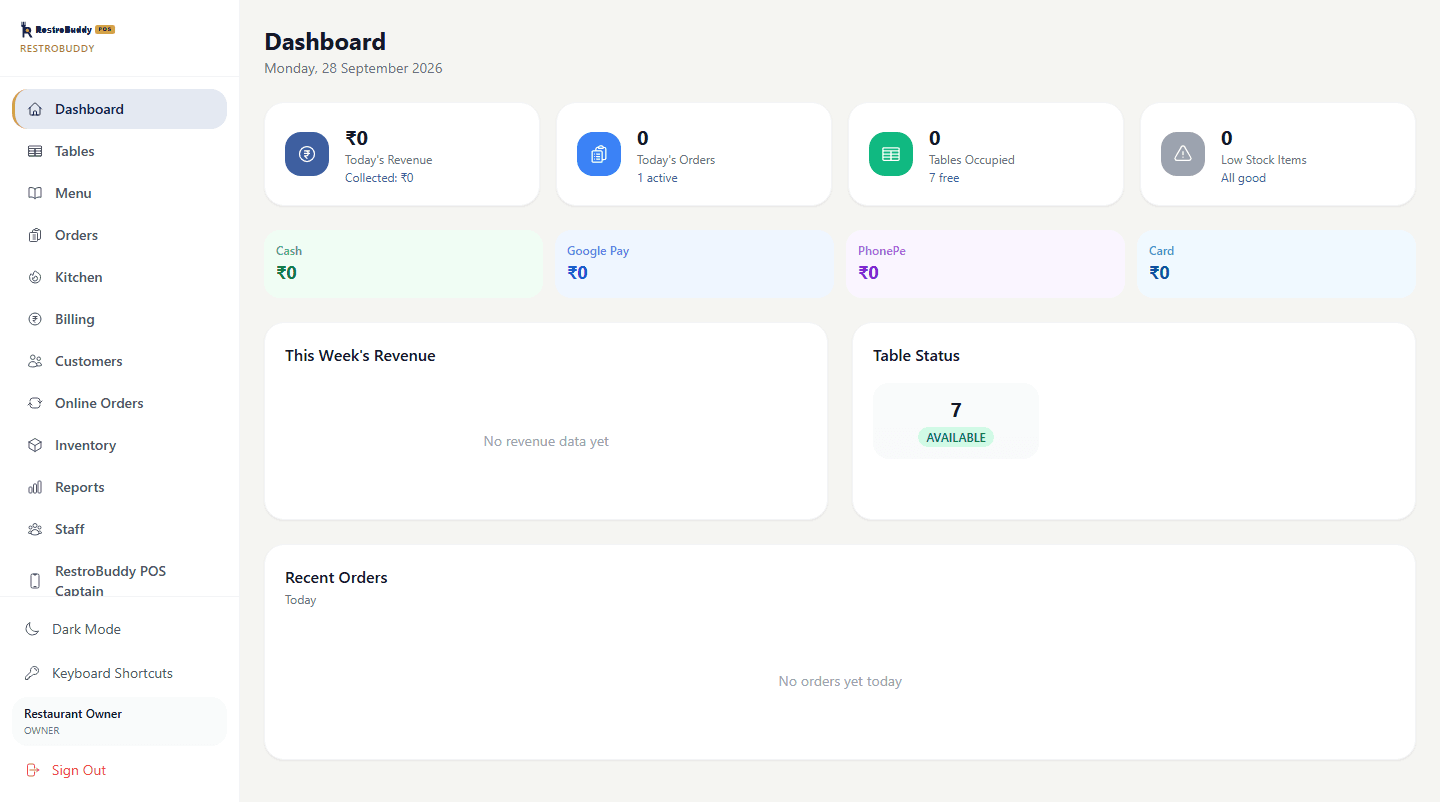1440x802 pixels.
Task: Click the RestroBuddy POS logo
Action: [68, 30]
